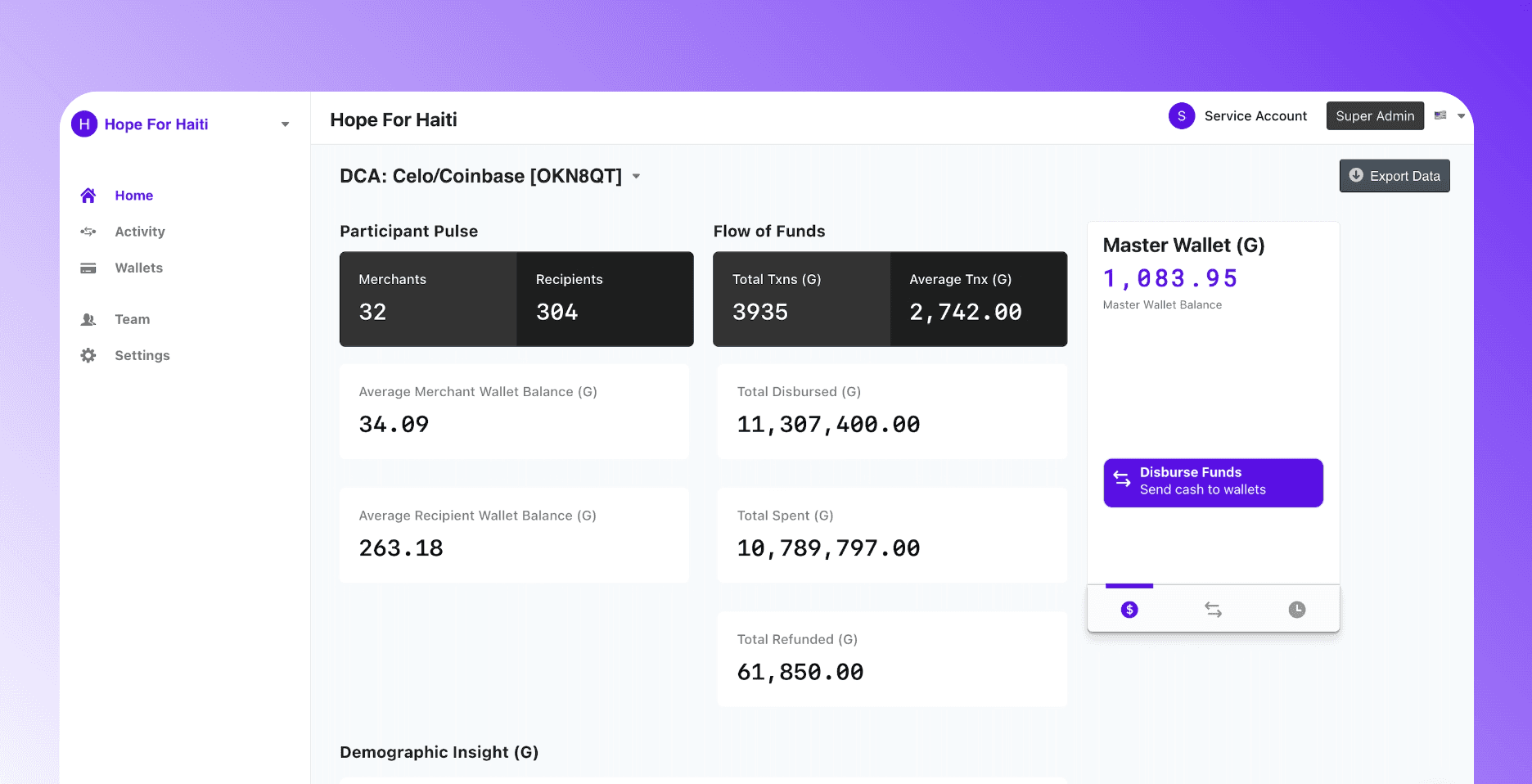Open Activity via its arrows icon

pyautogui.click(x=88, y=232)
